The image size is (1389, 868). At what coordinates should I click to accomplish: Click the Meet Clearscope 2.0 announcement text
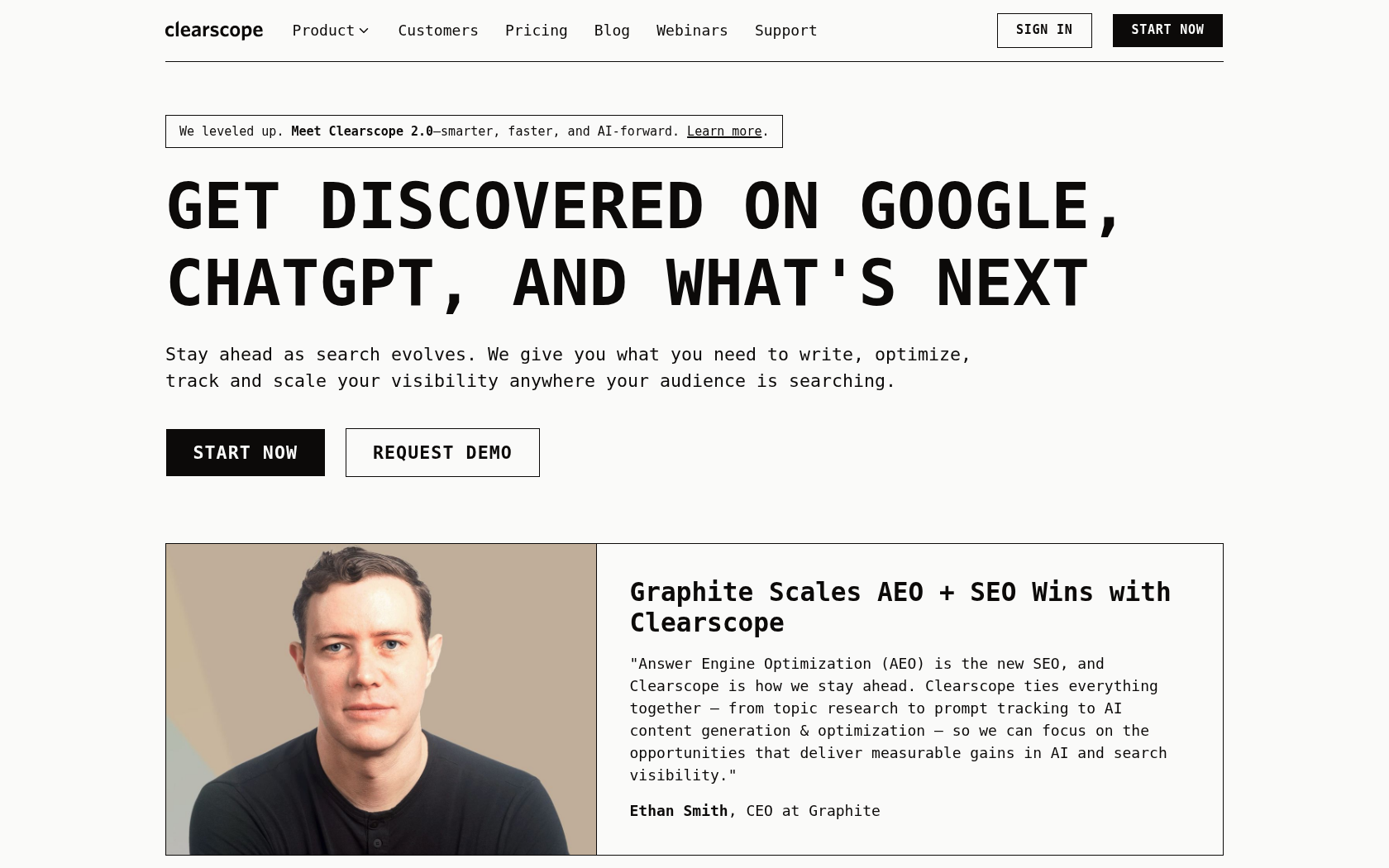point(361,131)
